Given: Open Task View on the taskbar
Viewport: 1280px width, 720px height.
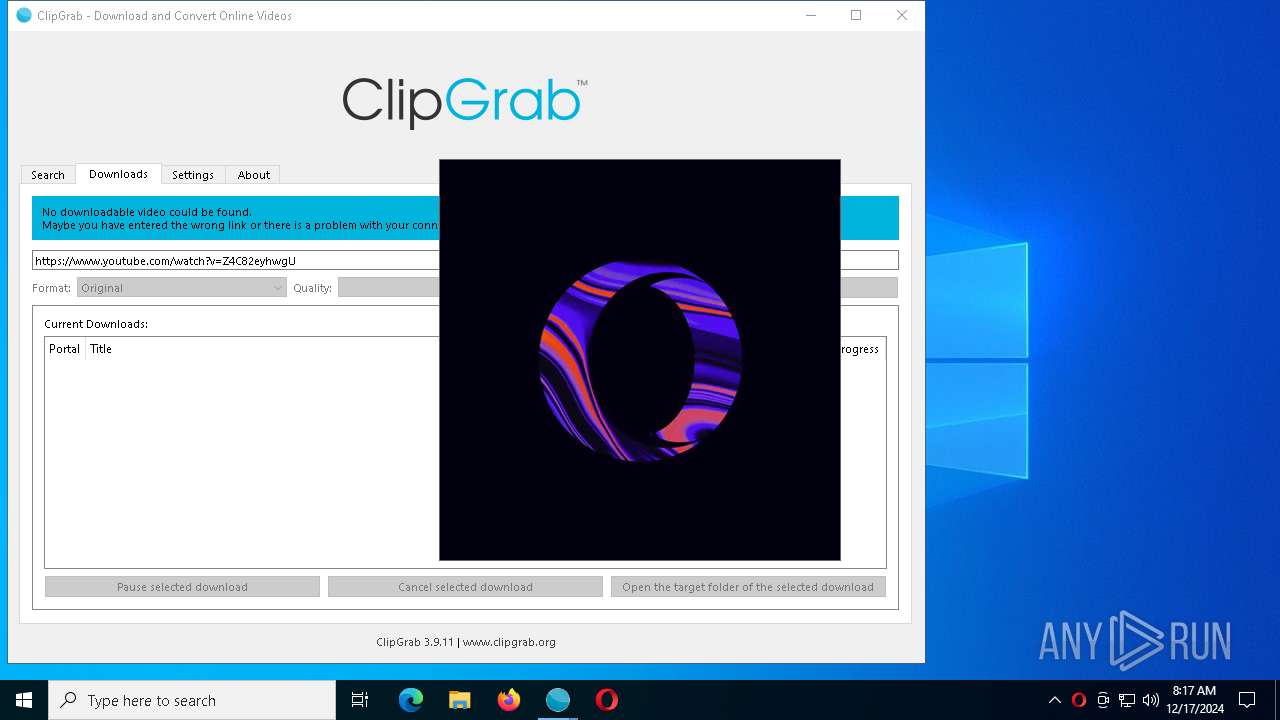Looking at the screenshot, I should pos(360,700).
